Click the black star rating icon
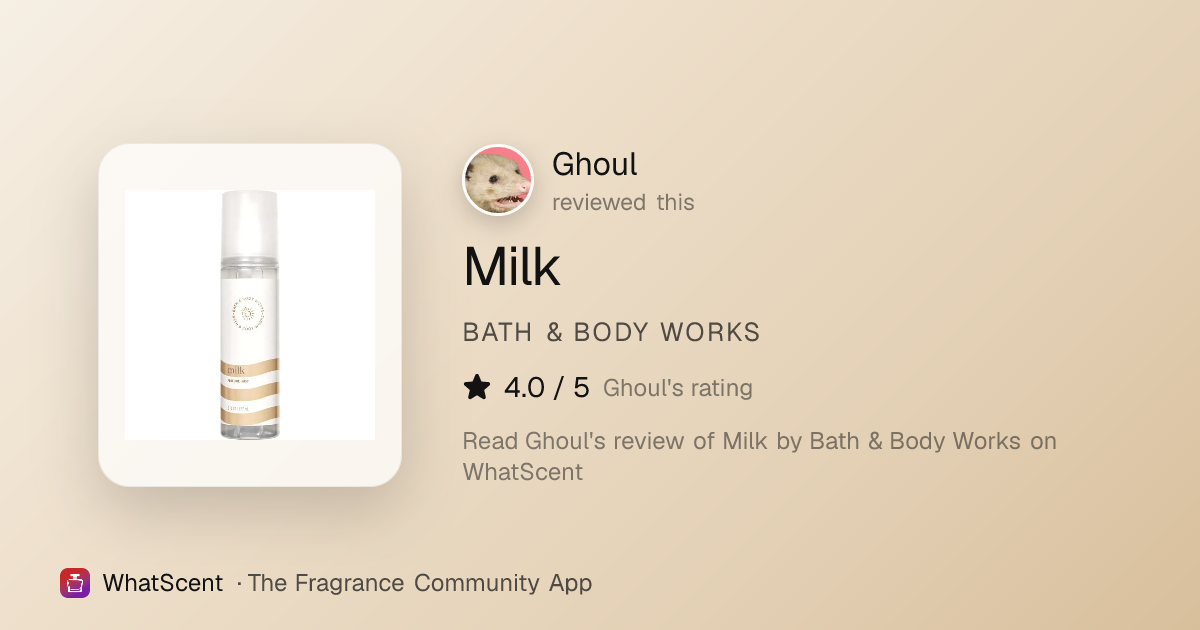The image size is (1200, 630). (x=477, y=388)
